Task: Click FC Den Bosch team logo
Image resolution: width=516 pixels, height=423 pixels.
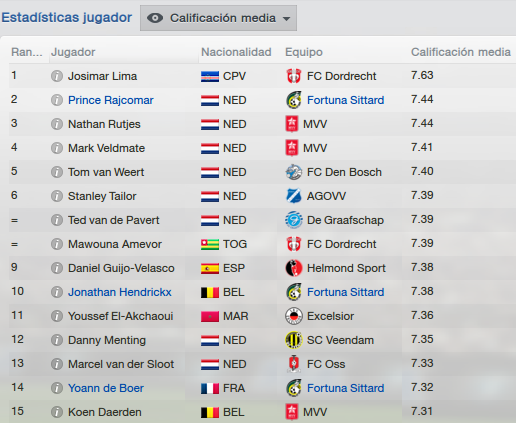Action: pos(294,172)
